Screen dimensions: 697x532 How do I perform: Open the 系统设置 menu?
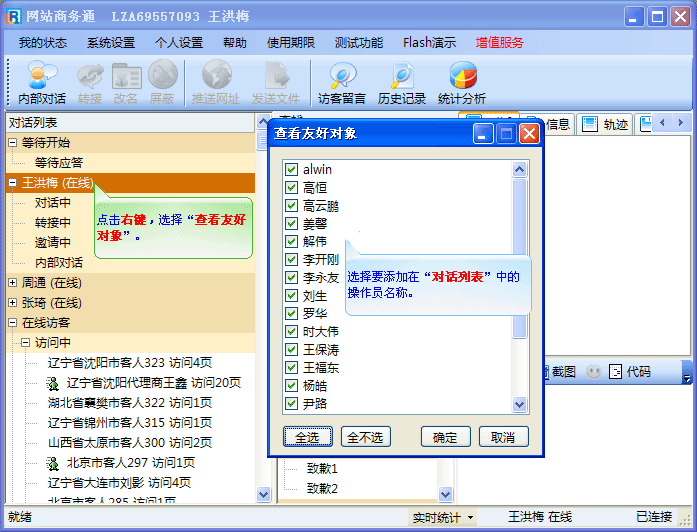tap(110, 43)
